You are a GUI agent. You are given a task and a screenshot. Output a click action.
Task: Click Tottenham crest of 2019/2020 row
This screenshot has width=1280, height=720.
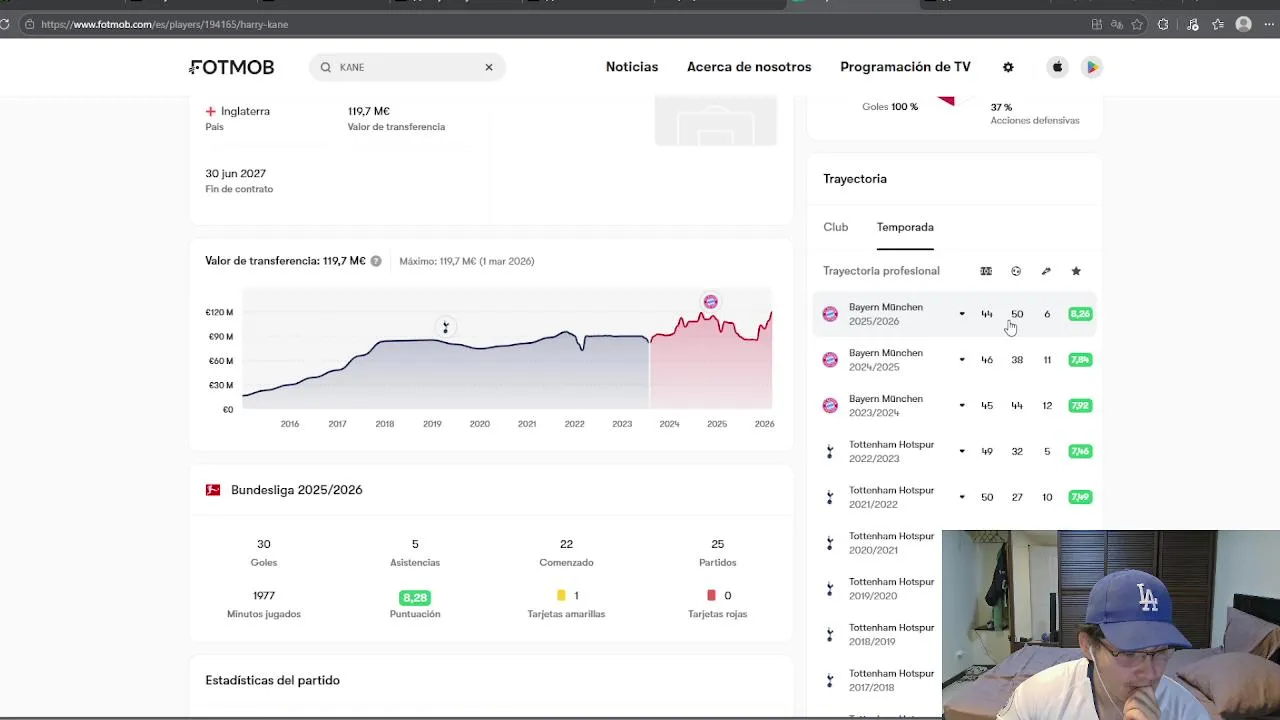tap(830, 589)
